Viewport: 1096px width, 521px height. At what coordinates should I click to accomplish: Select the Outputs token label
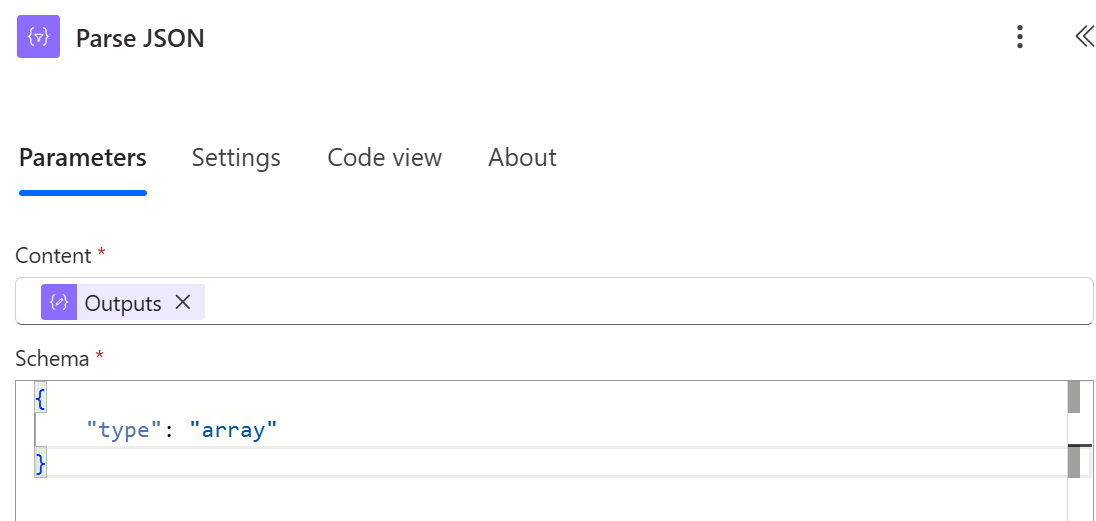[x=123, y=303]
